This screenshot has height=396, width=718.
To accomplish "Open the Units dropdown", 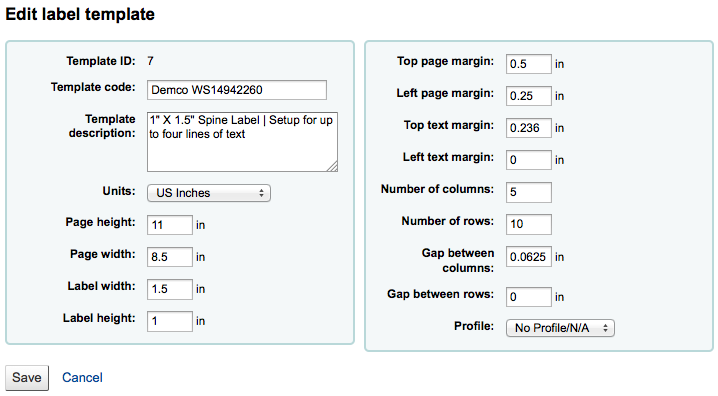I will (x=209, y=193).
